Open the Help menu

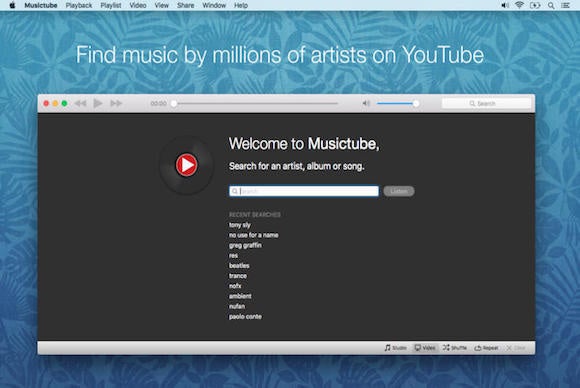point(241,6)
